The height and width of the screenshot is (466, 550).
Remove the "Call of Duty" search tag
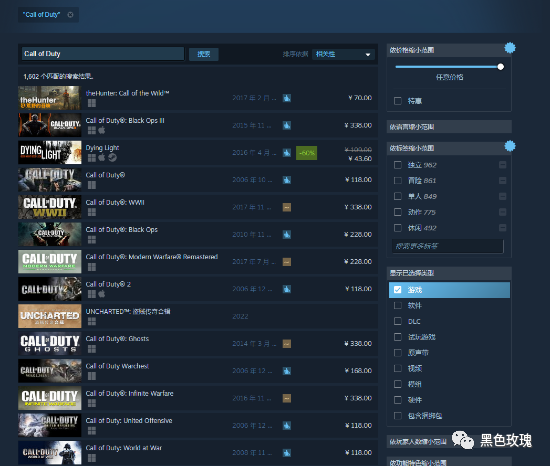(70, 15)
